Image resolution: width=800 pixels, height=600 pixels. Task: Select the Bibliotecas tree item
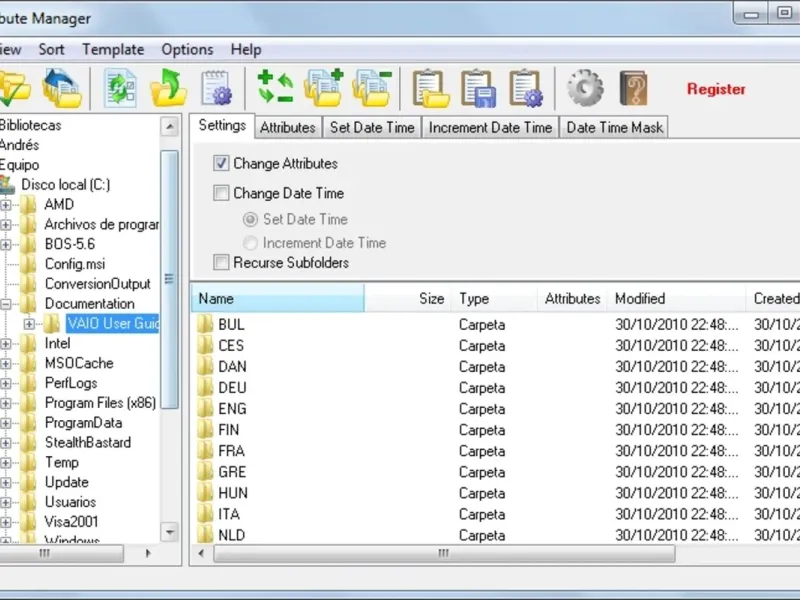click(31, 125)
